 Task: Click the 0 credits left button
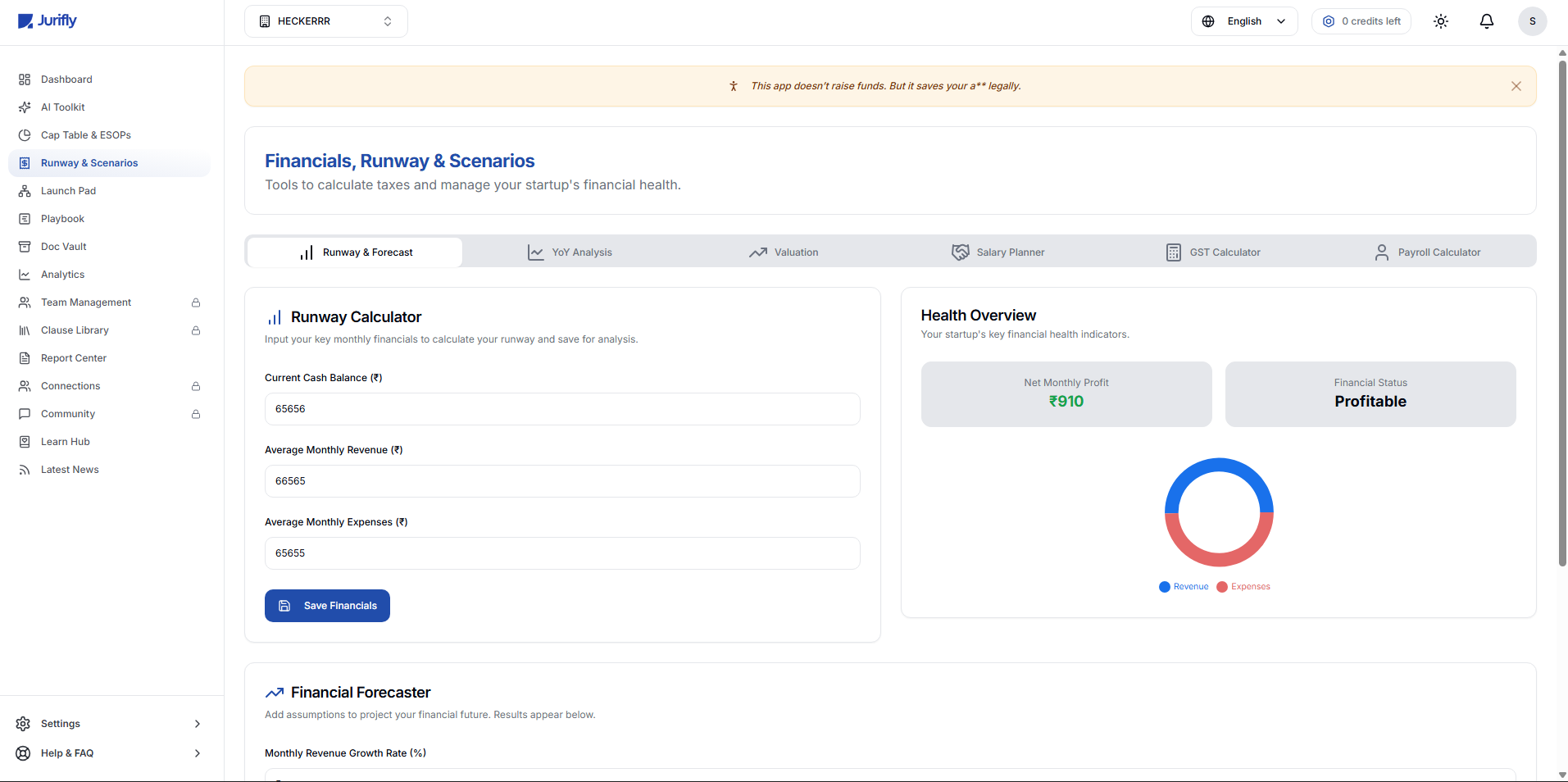click(1361, 21)
